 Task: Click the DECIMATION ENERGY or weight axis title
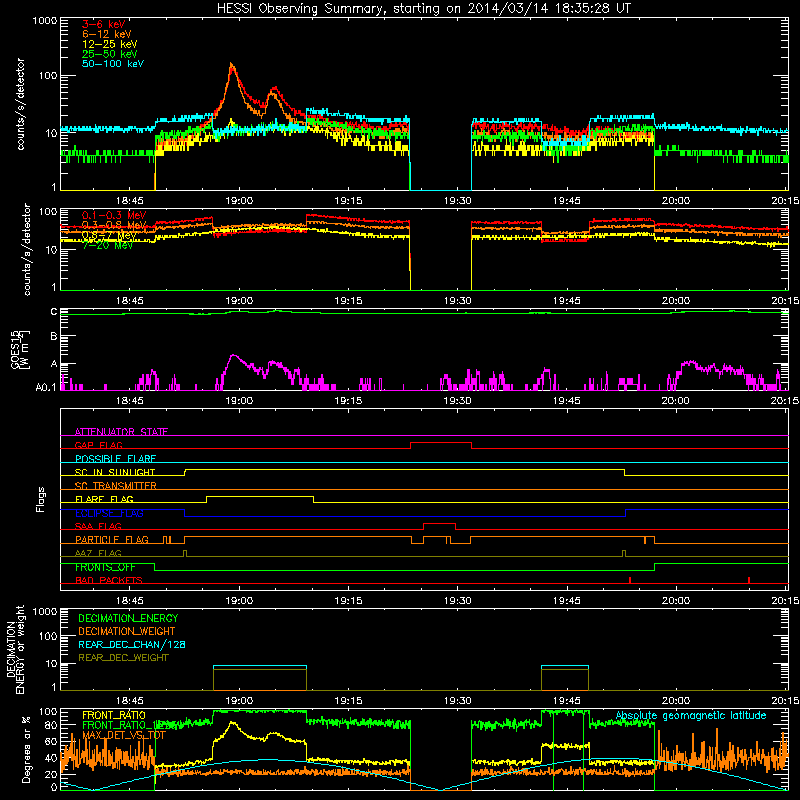pyautogui.click(x=15, y=649)
